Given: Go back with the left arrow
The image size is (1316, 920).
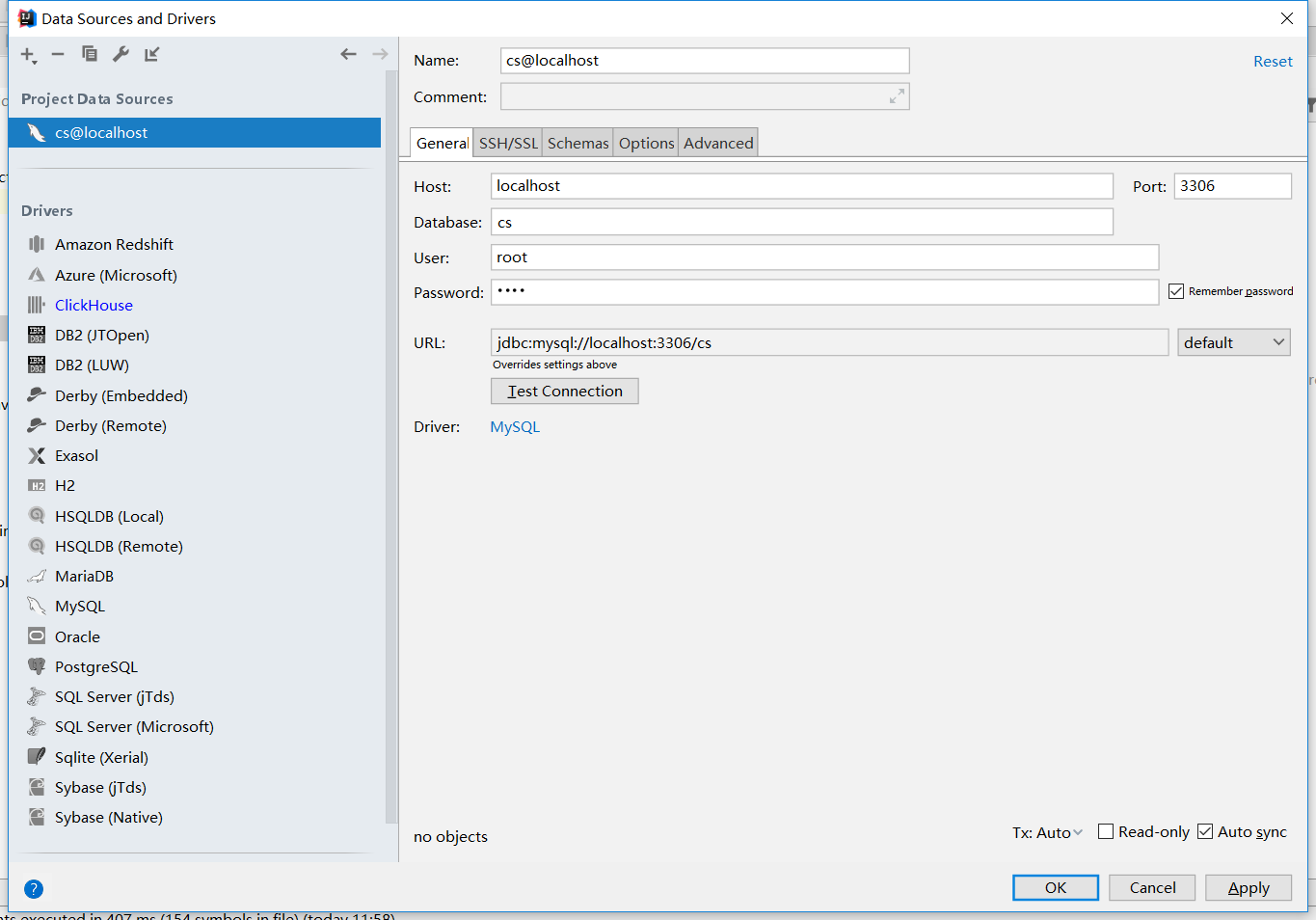Looking at the screenshot, I should tap(348, 54).
